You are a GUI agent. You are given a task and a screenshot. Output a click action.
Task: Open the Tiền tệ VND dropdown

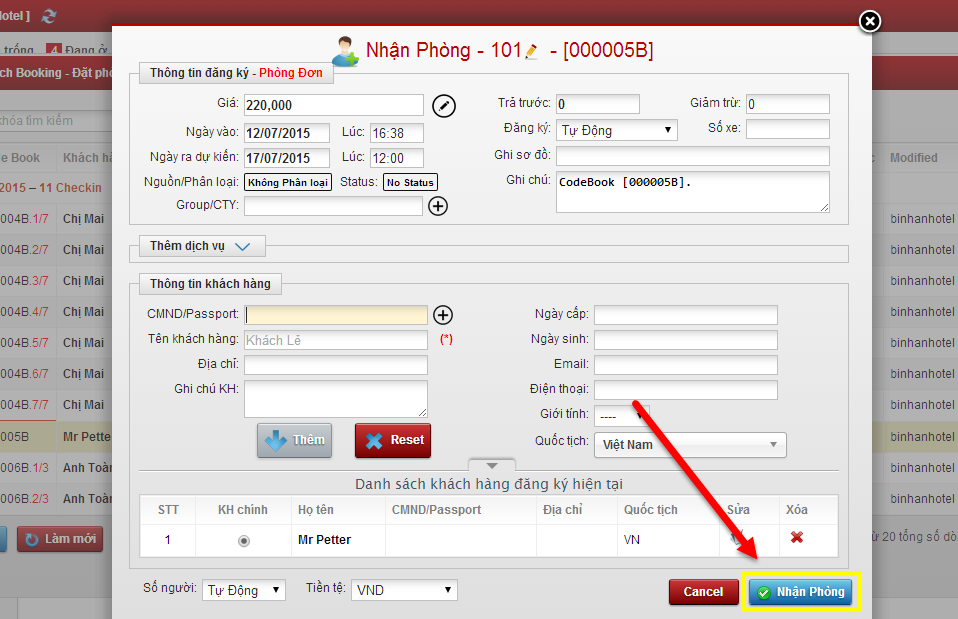pyautogui.click(x=404, y=591)
